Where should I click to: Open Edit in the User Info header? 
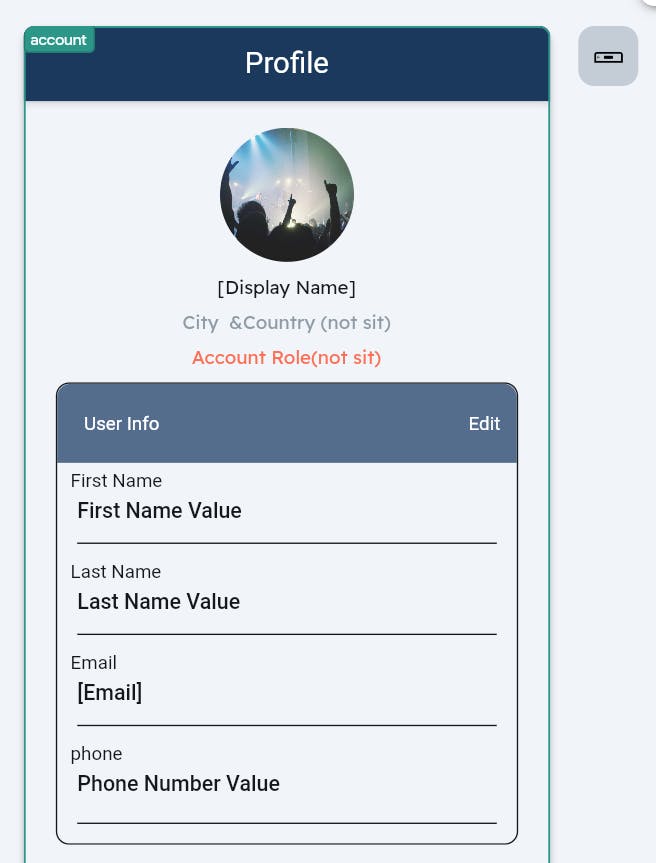[484, 423]
